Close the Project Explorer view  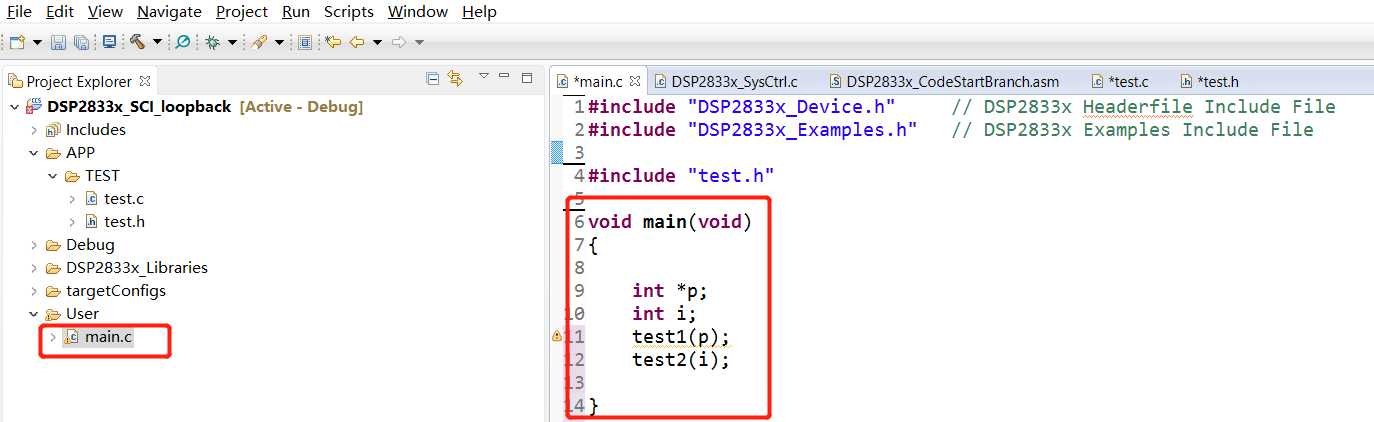coord(145,81)
